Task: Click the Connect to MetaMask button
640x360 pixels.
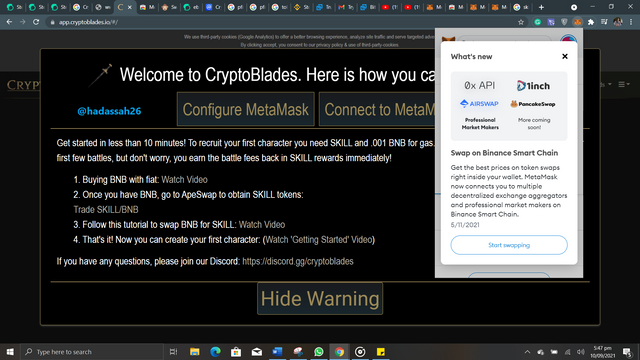Action: tap(378, 109)
